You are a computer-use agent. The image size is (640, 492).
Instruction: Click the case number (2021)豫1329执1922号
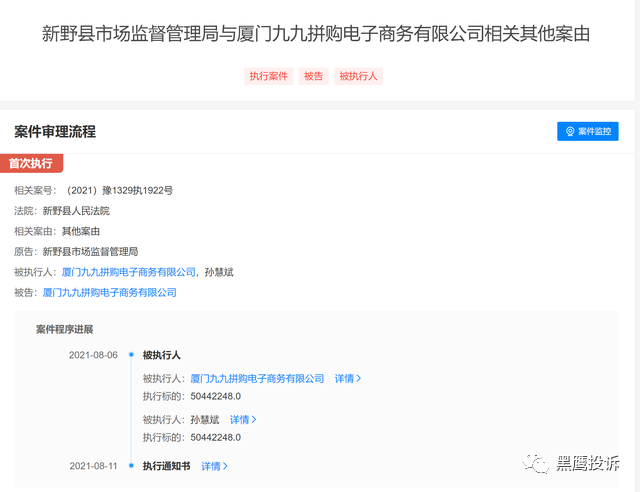120,191
